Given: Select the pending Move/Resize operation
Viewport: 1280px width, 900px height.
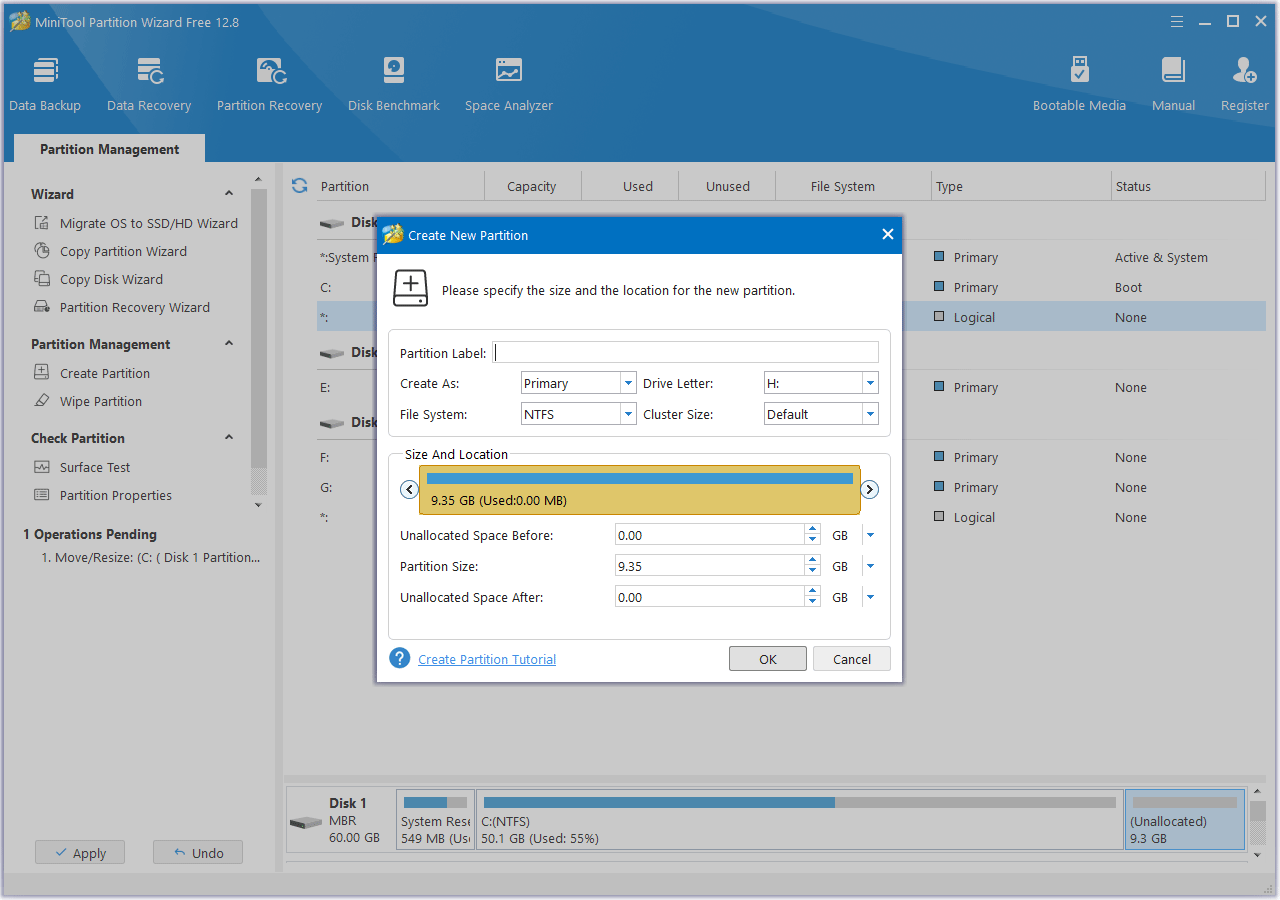Looking at the screenshot, I should point(151,558).
